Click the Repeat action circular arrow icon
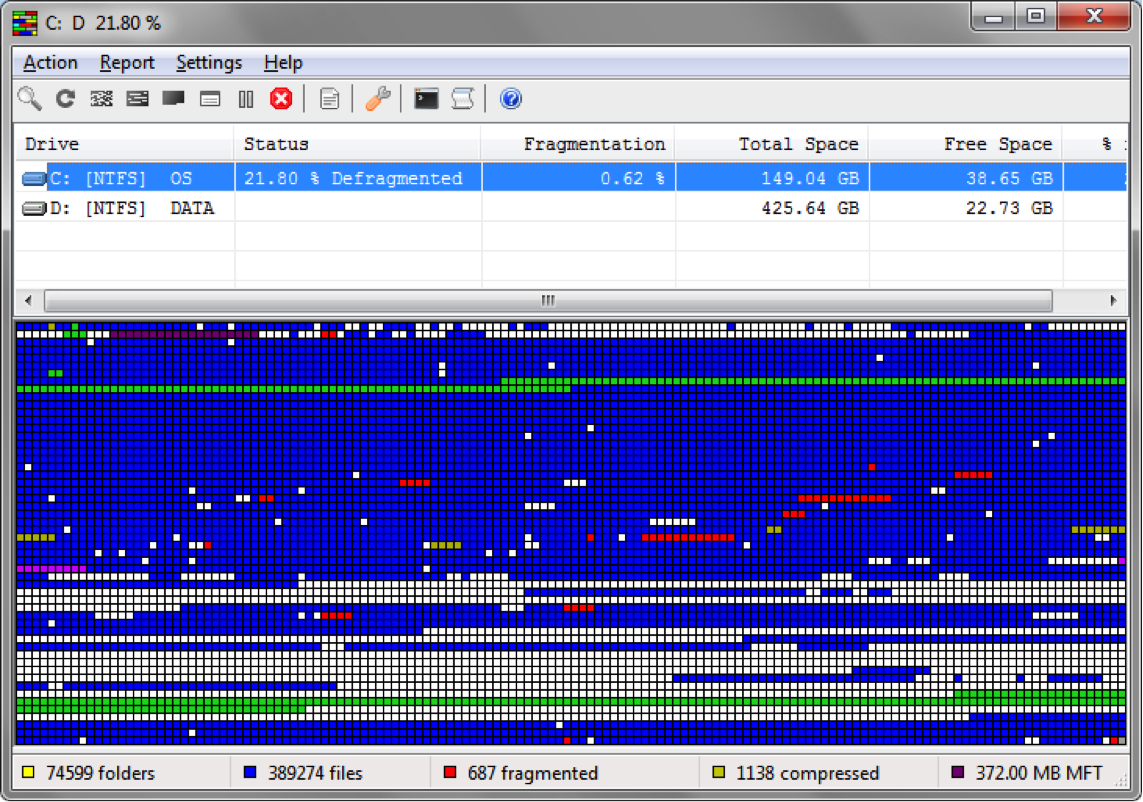Image resolution: width=1143 pixels, height=802 pixels. 66,98
